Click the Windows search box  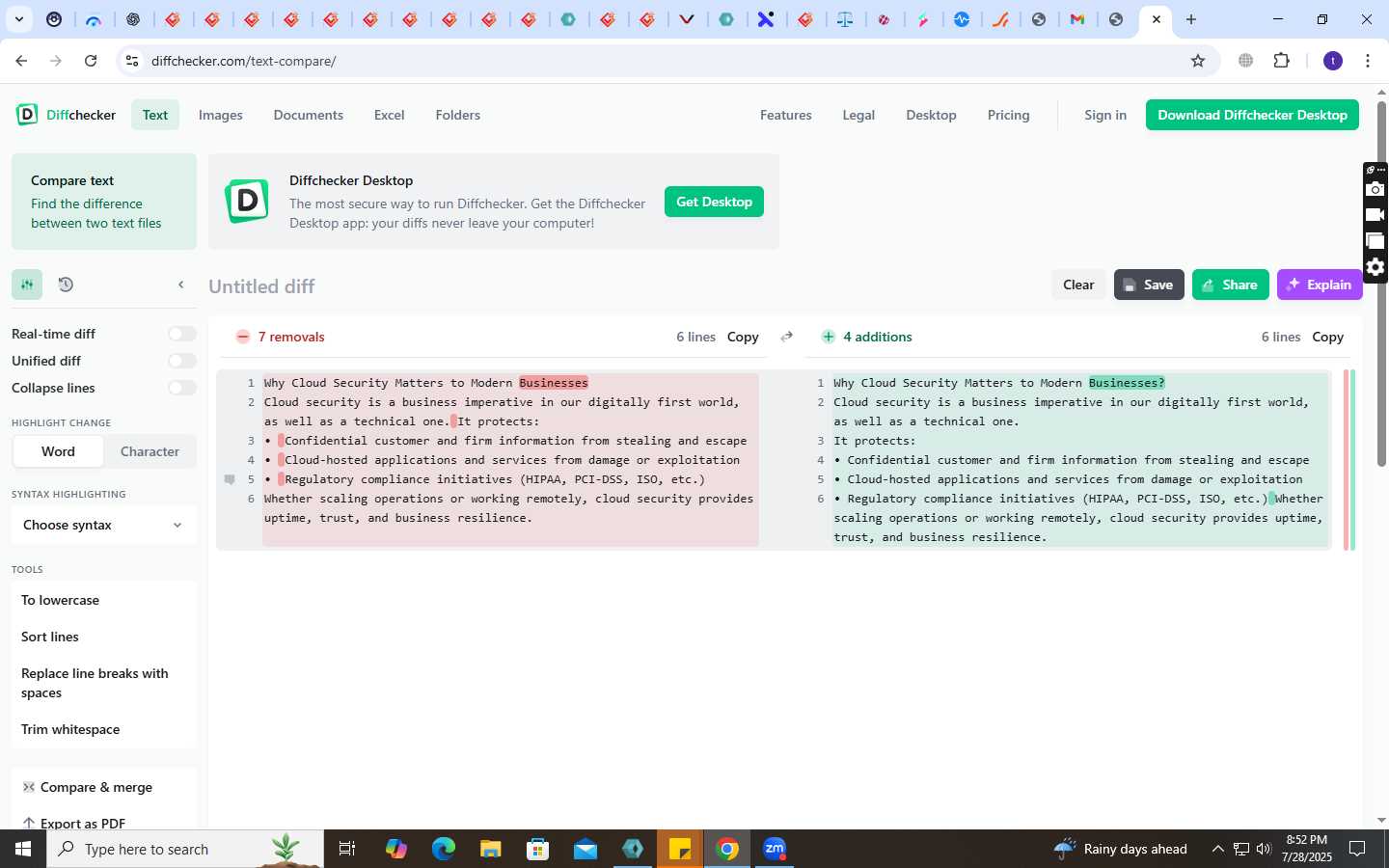(x=185, y=849)
